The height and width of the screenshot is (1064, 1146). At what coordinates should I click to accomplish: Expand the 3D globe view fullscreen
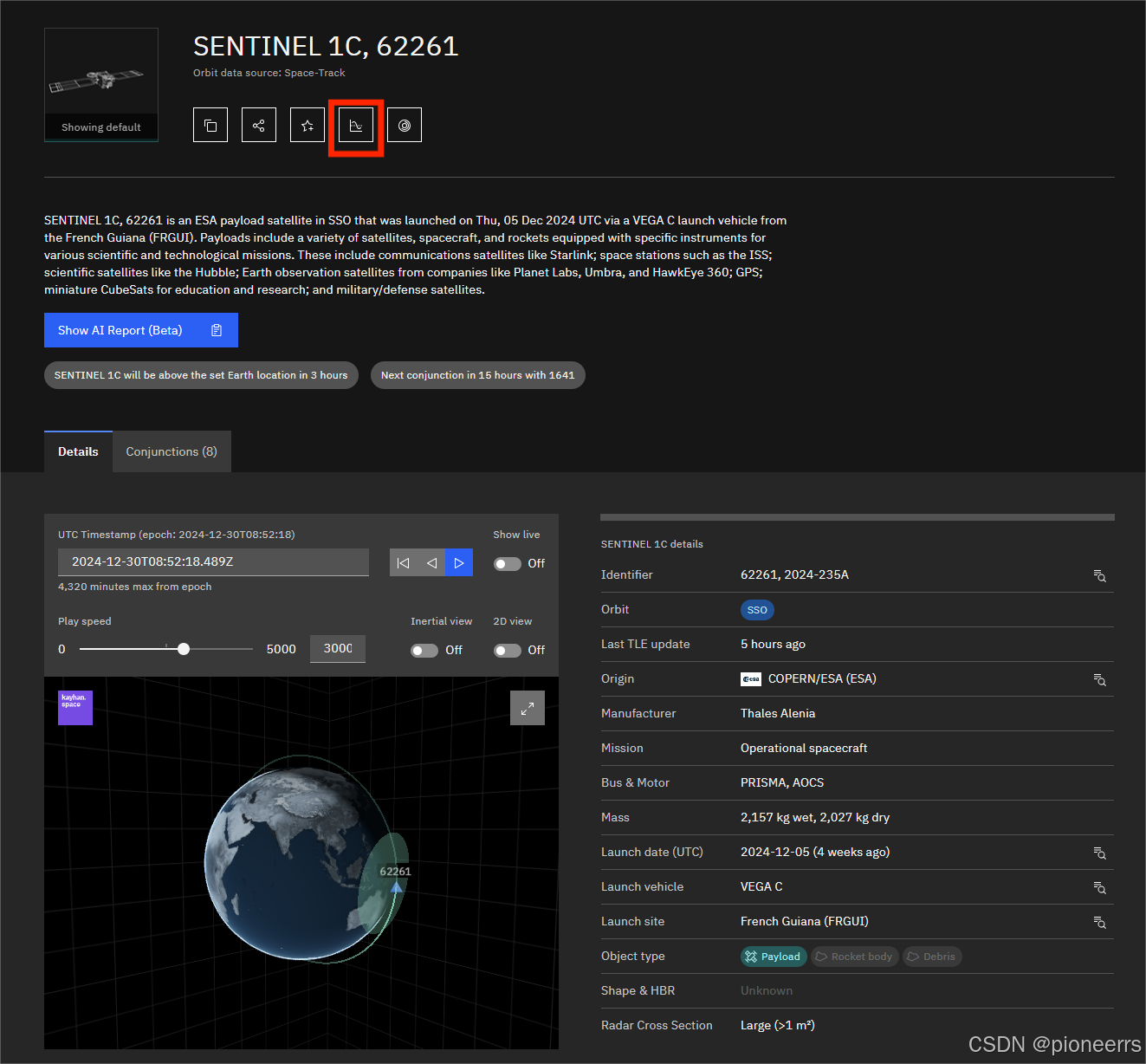(528, 708)
